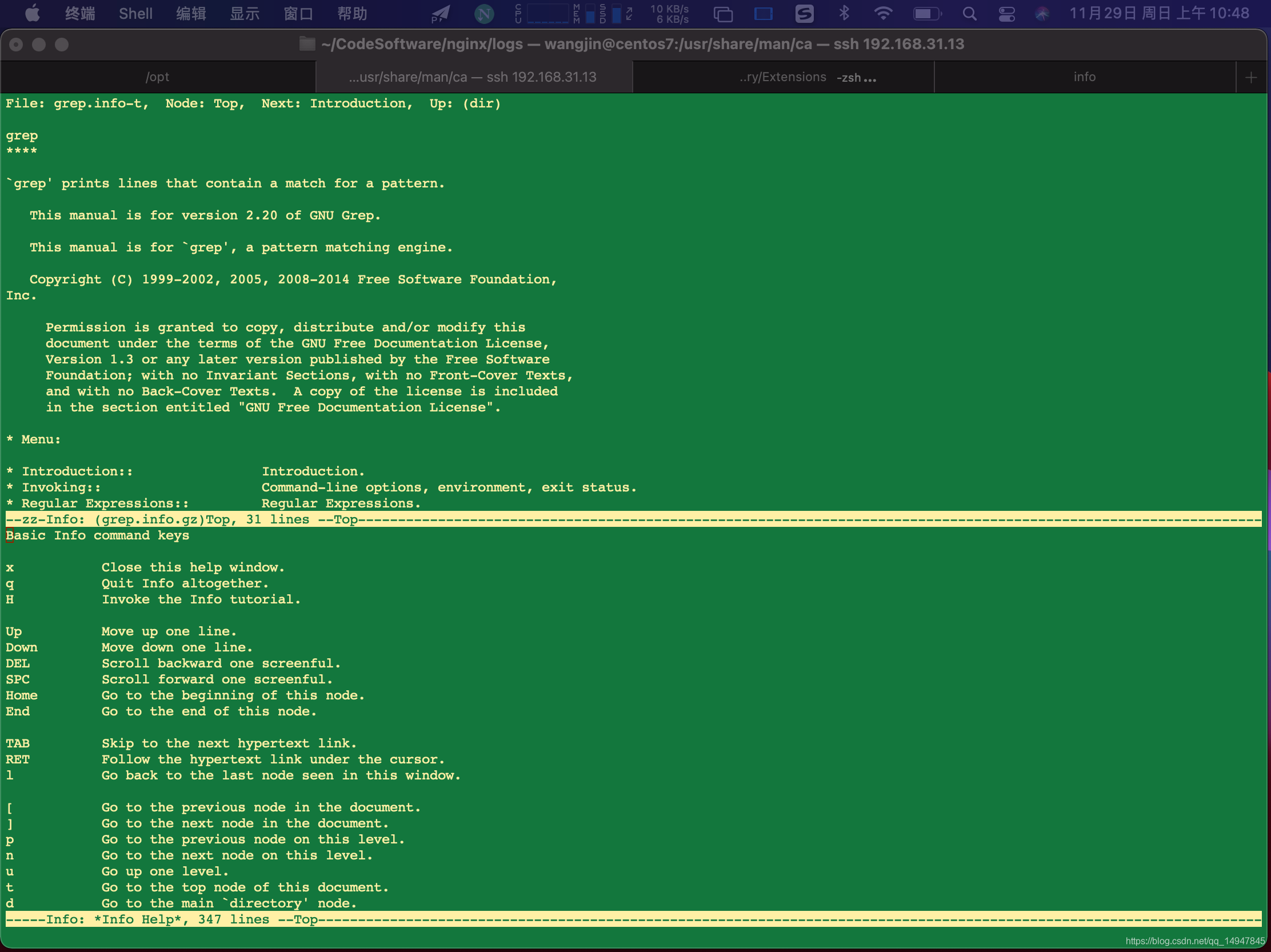Image resolution: width=1271 pixels, height=952 pixels.
Task: Switch to the /opt terminal tab
Action: tap(157, 77)
